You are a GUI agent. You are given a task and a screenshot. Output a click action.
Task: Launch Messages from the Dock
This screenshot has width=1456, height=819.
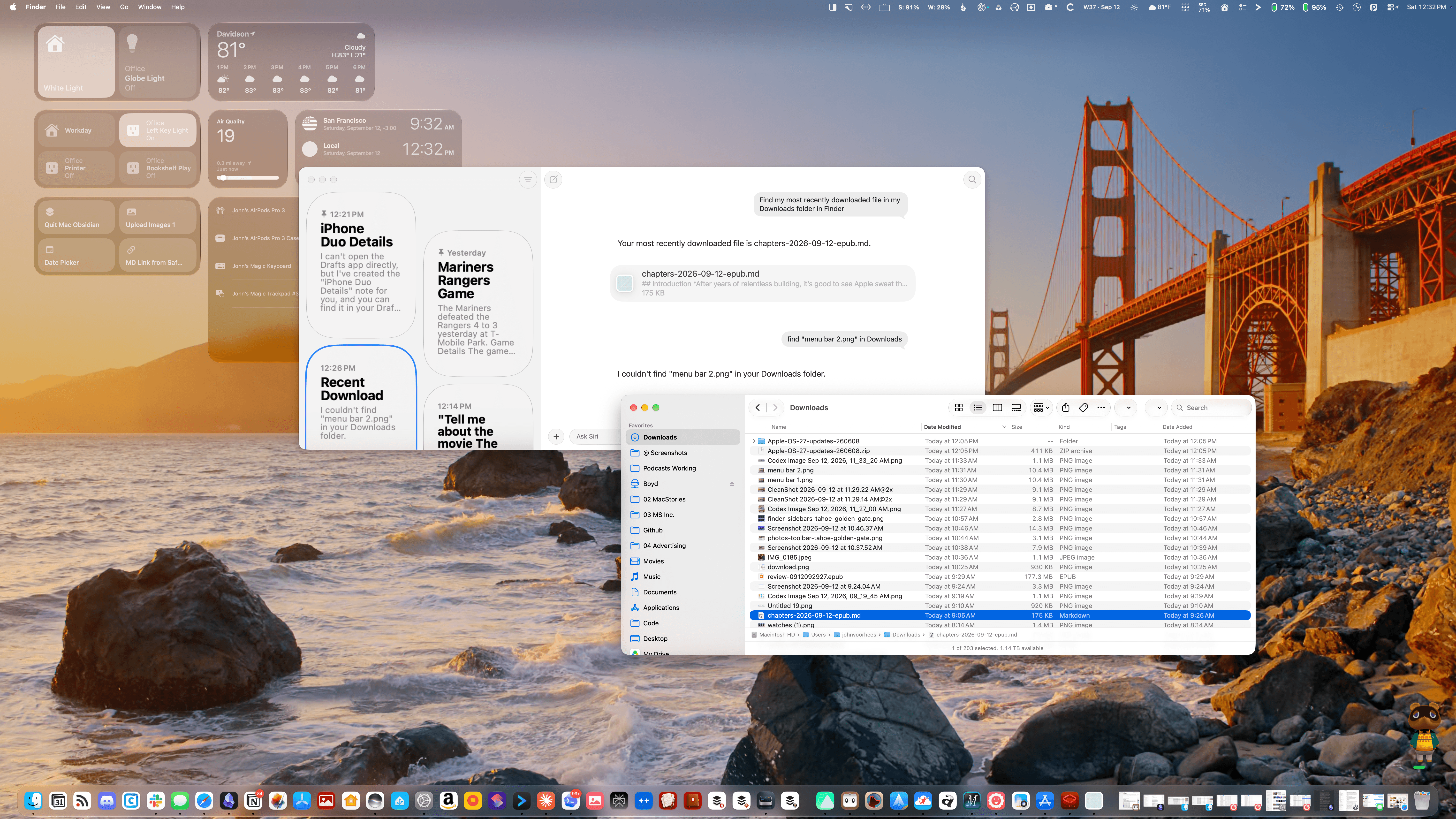pyautogui.click(x=180, y=801)
